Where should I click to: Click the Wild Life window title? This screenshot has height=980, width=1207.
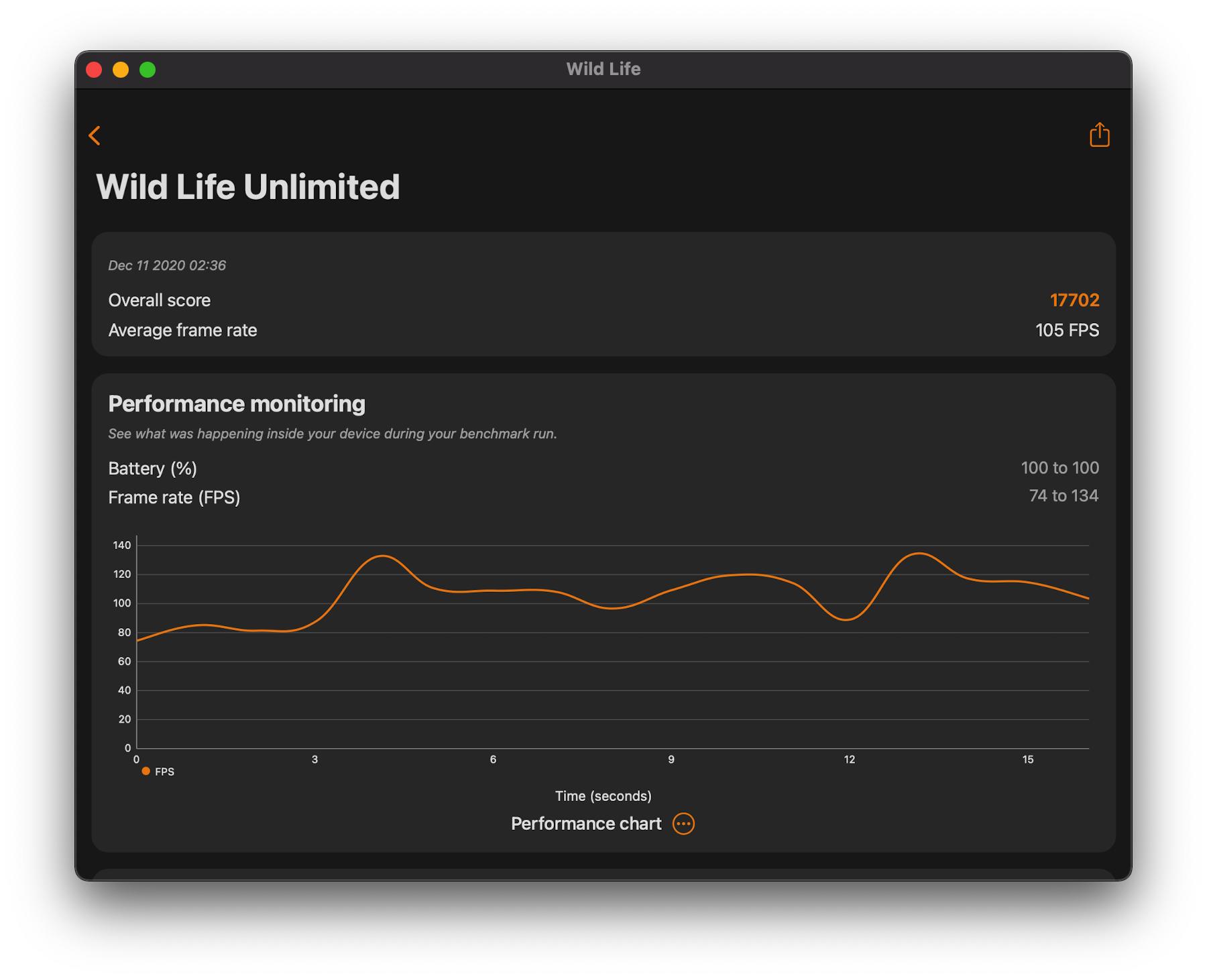pos(603,69)
